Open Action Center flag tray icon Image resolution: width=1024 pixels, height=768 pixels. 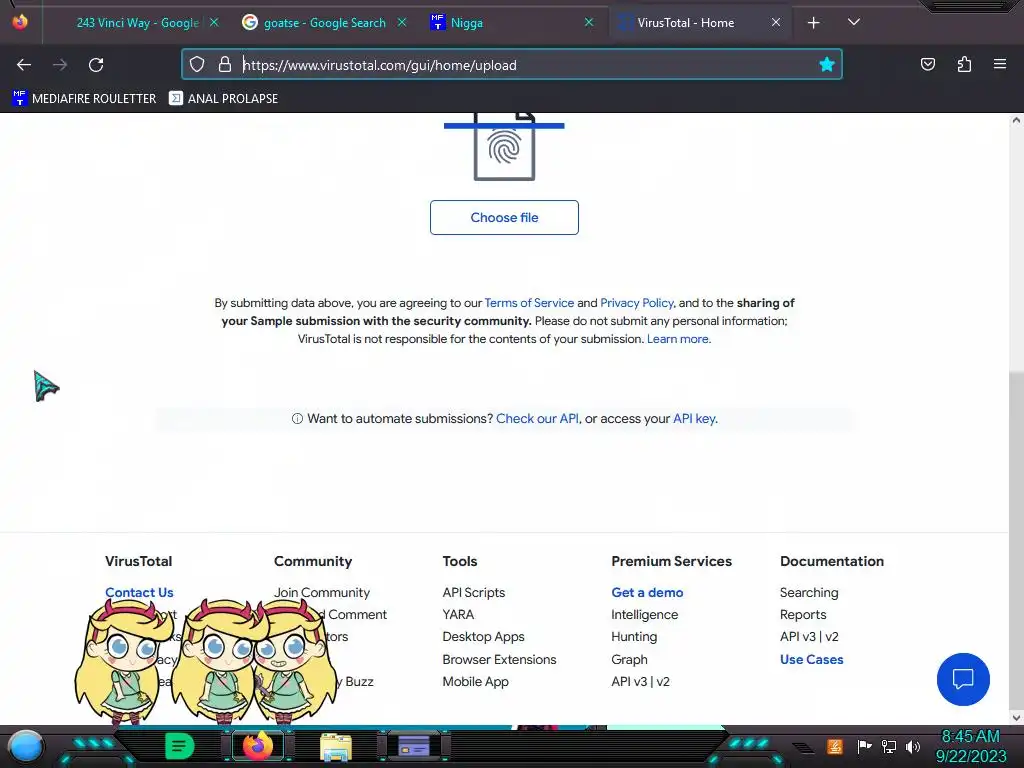[865, 746]
